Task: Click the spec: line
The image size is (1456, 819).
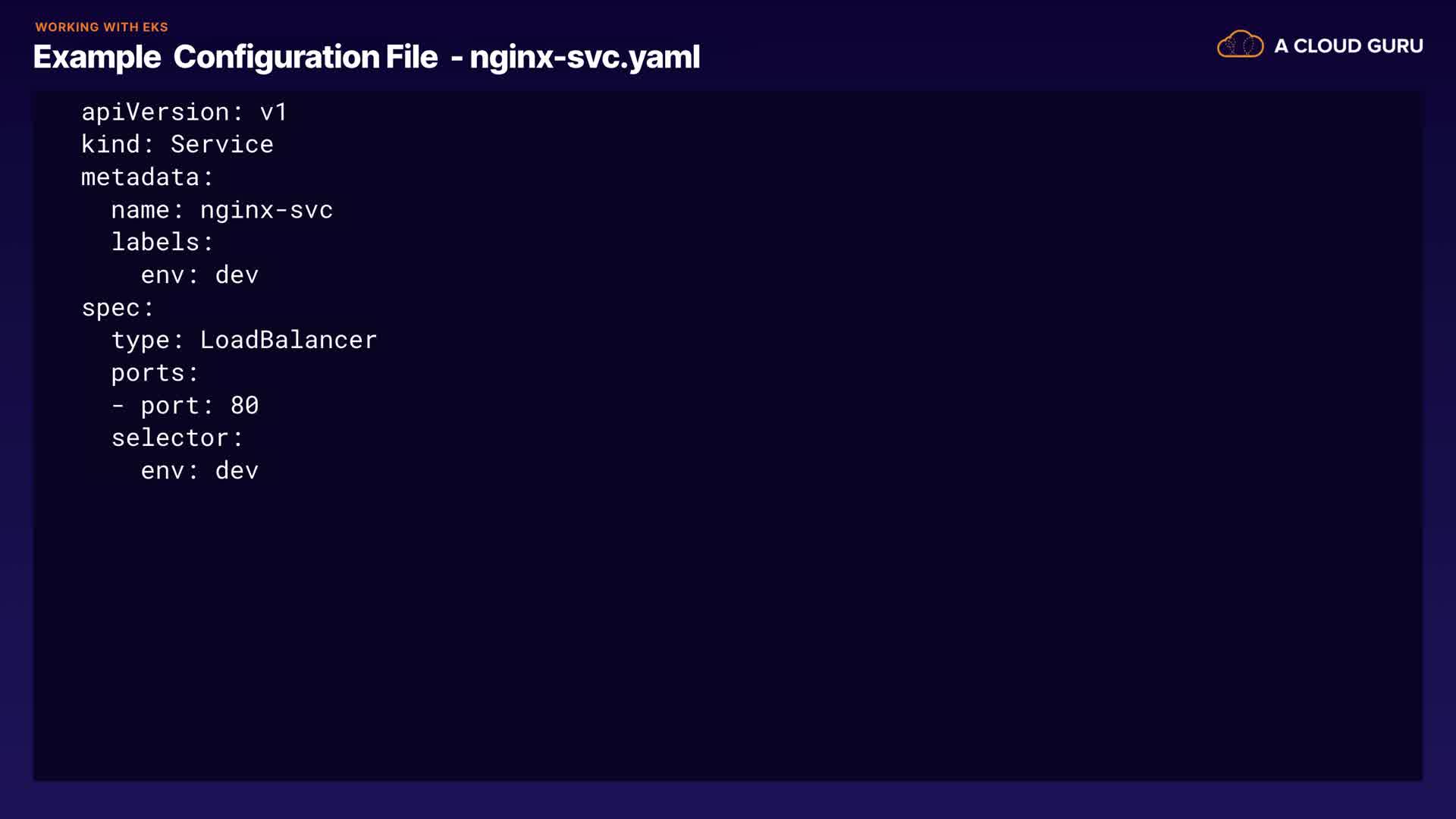Action: (118, 308)
